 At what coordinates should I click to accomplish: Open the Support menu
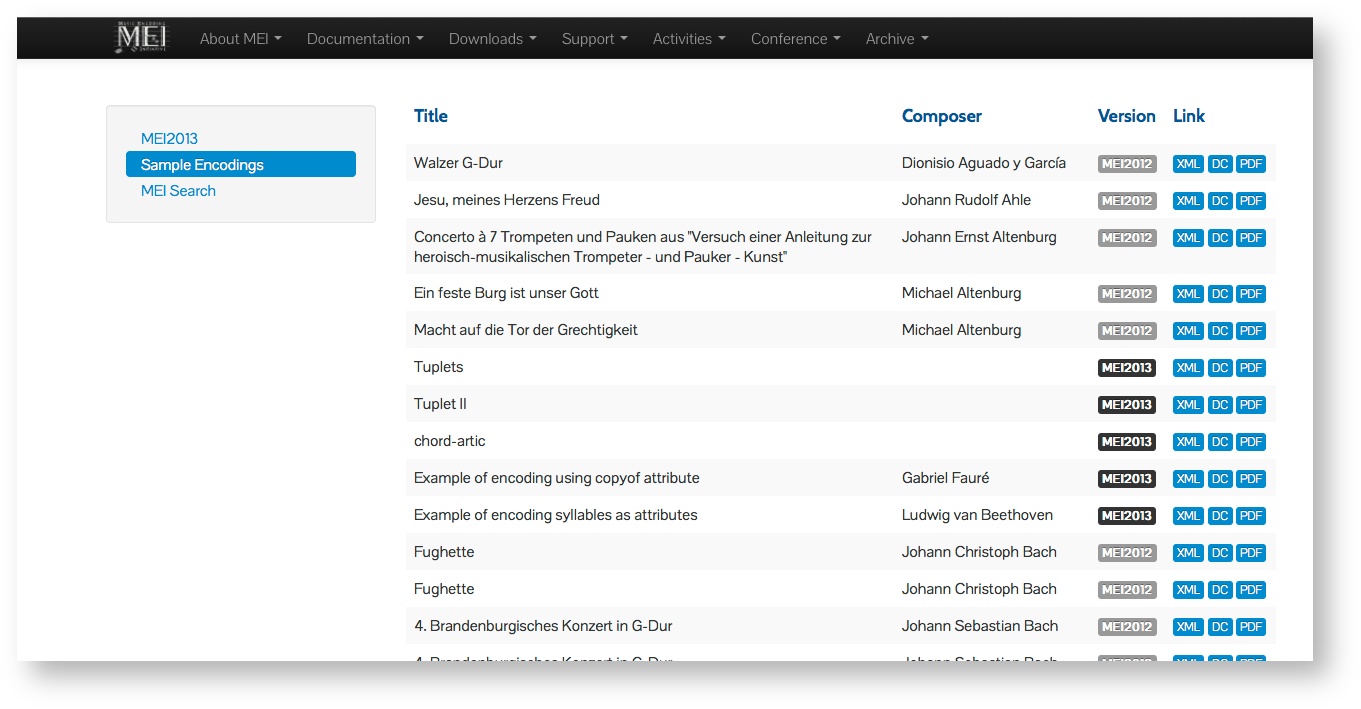(594, 39)
